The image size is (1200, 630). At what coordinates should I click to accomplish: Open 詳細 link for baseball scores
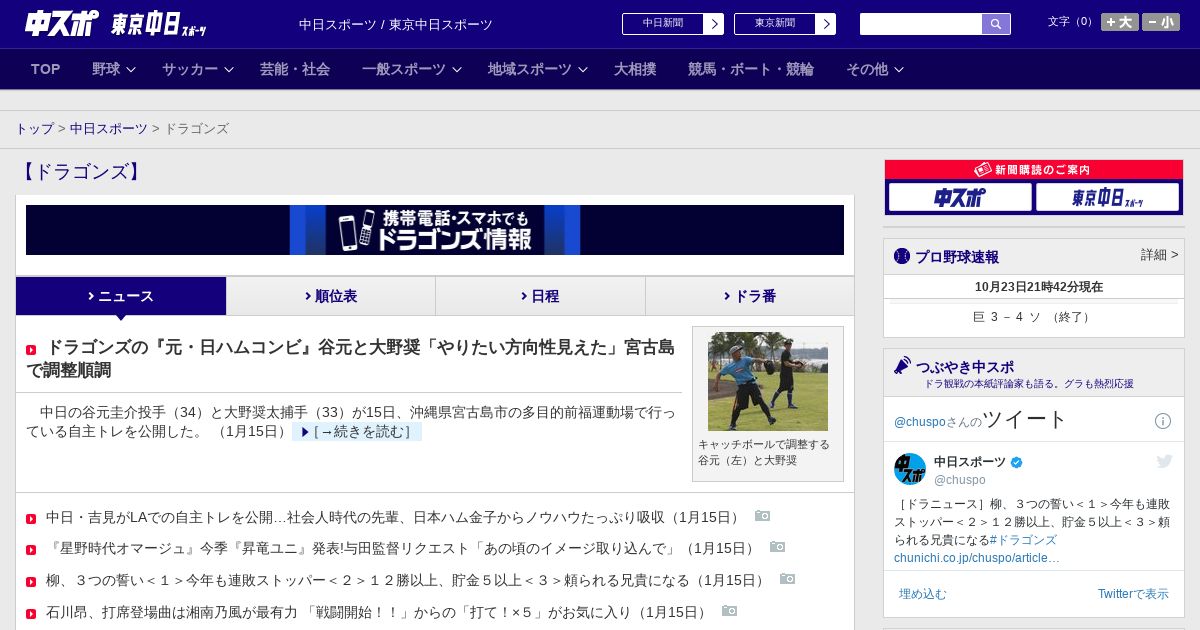[1159, 255]
